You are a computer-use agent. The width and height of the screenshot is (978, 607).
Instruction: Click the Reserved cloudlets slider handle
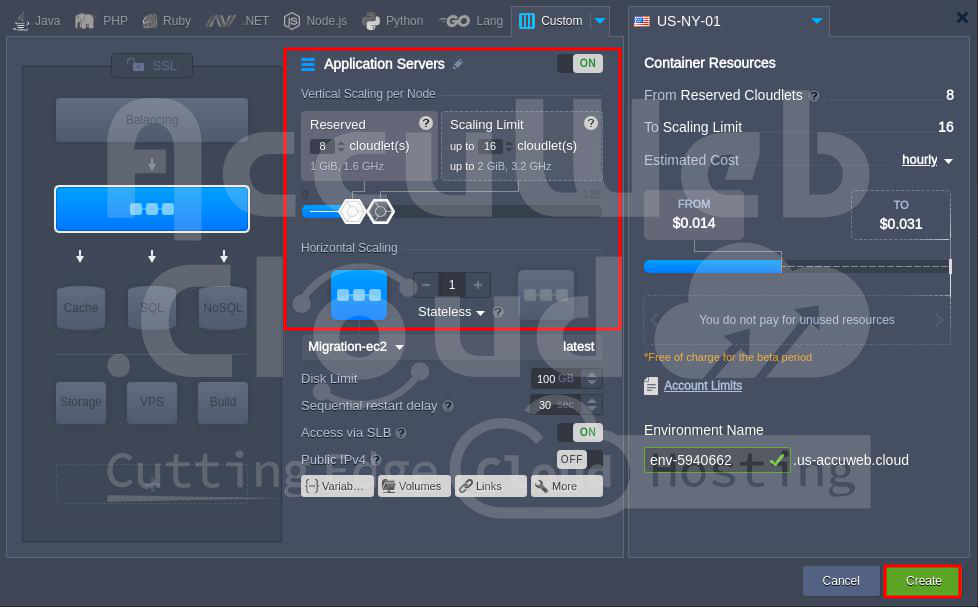[x=351, y=211]
